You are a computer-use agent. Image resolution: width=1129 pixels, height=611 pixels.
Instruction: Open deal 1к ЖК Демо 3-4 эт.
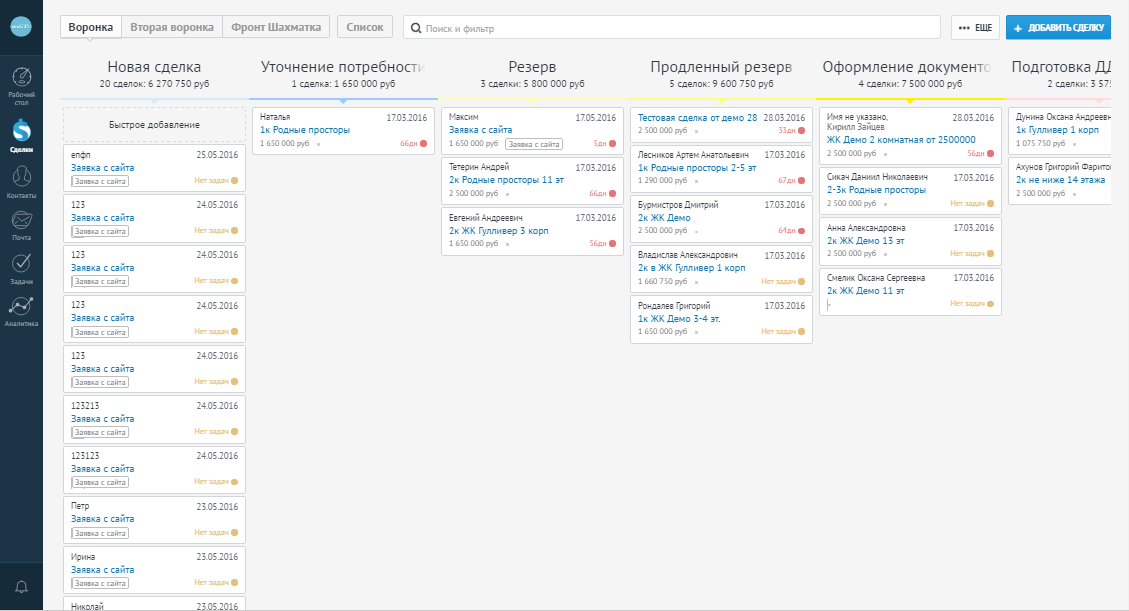[x=679, y=318]
